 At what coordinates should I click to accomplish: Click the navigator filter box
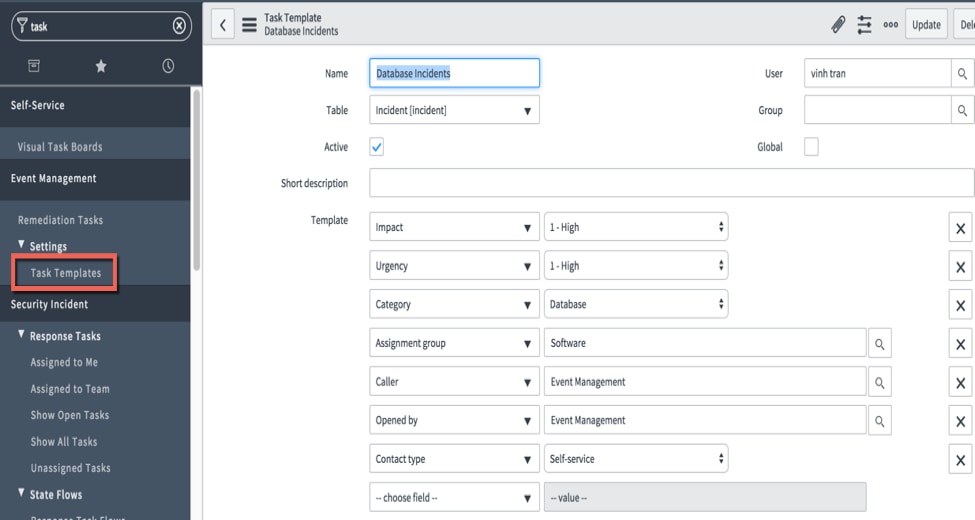click(101, 26)
